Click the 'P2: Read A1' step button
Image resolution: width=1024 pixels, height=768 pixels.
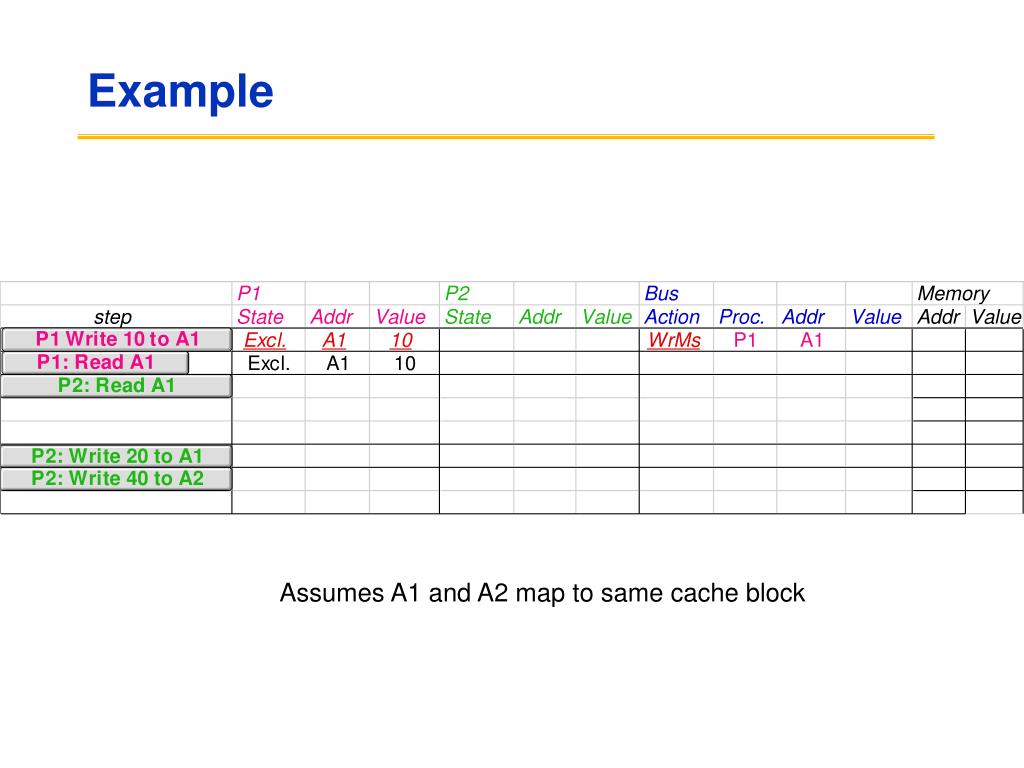(x=117, y=386)
